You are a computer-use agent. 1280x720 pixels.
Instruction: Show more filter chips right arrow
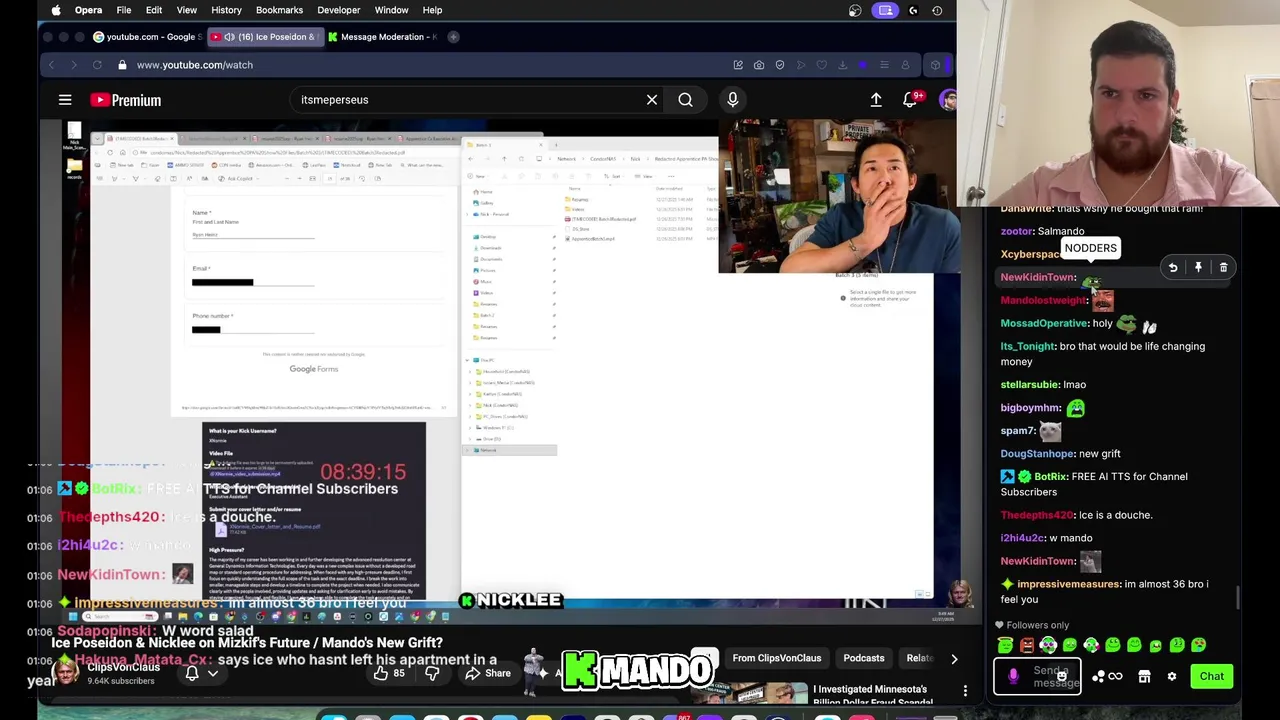pos(954,659)
